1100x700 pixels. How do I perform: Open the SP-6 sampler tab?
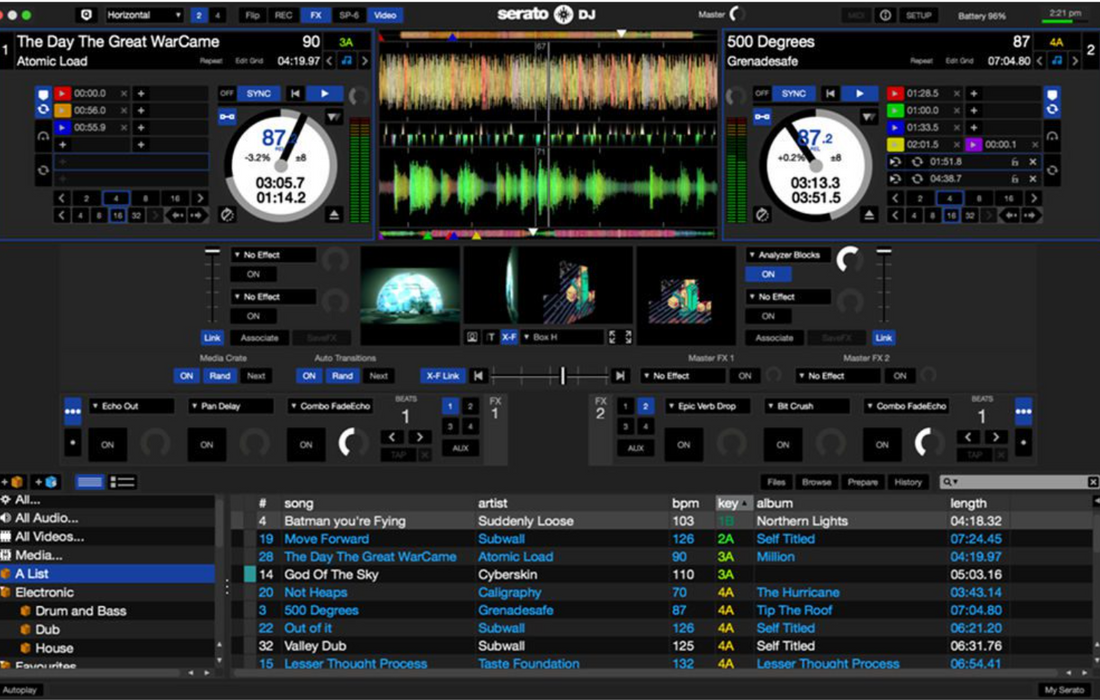point(349,15)
